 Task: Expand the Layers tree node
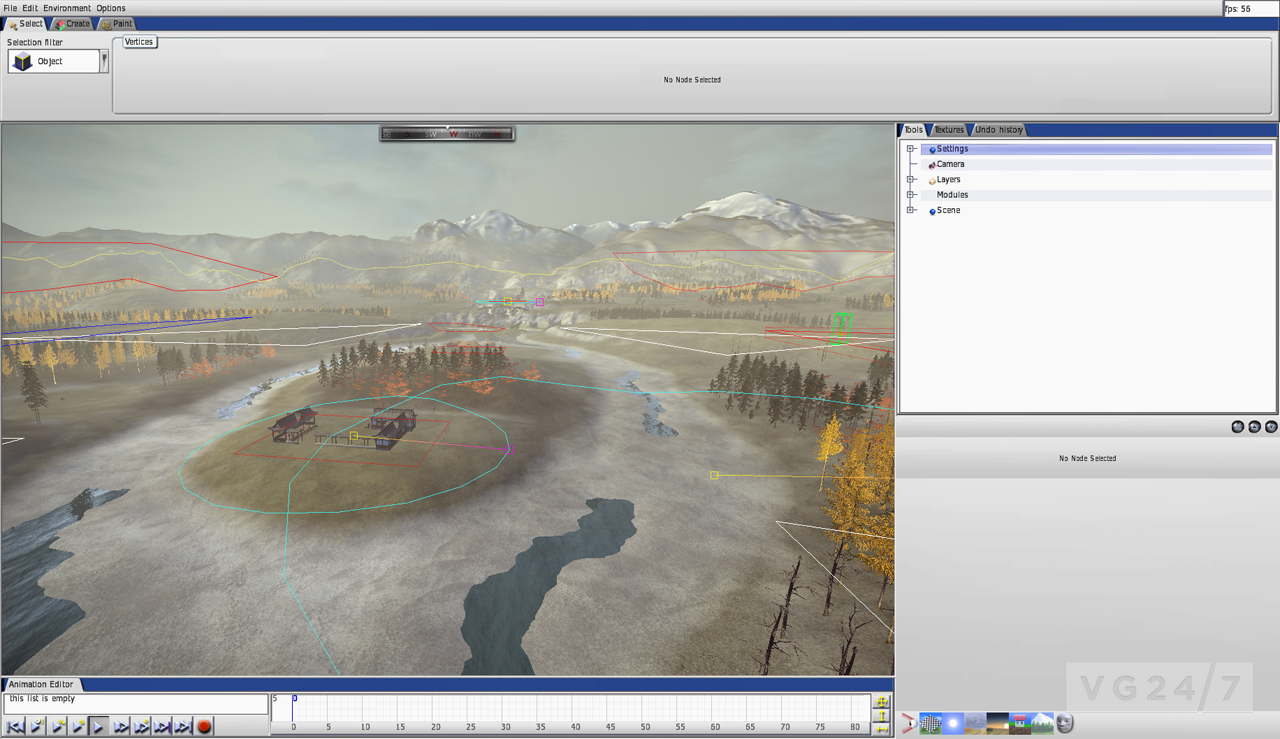click(x=911, y=180)
